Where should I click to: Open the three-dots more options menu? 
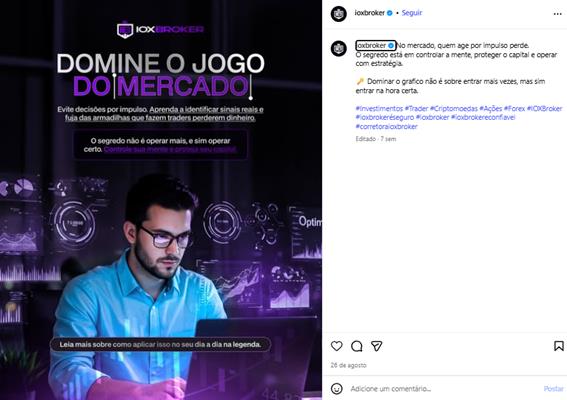(557, 14)
